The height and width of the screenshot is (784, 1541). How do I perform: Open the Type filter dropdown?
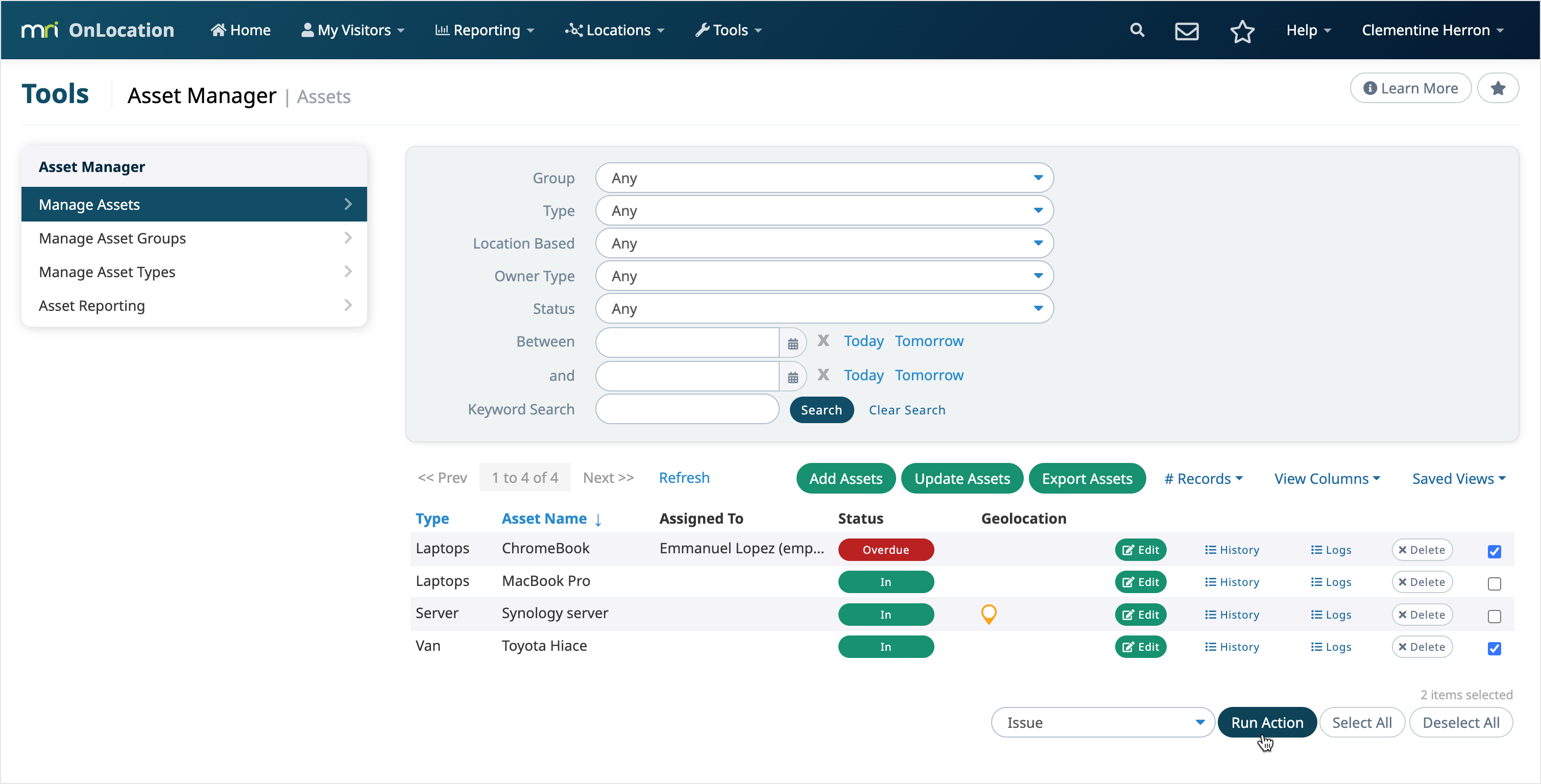coord(824,210)
